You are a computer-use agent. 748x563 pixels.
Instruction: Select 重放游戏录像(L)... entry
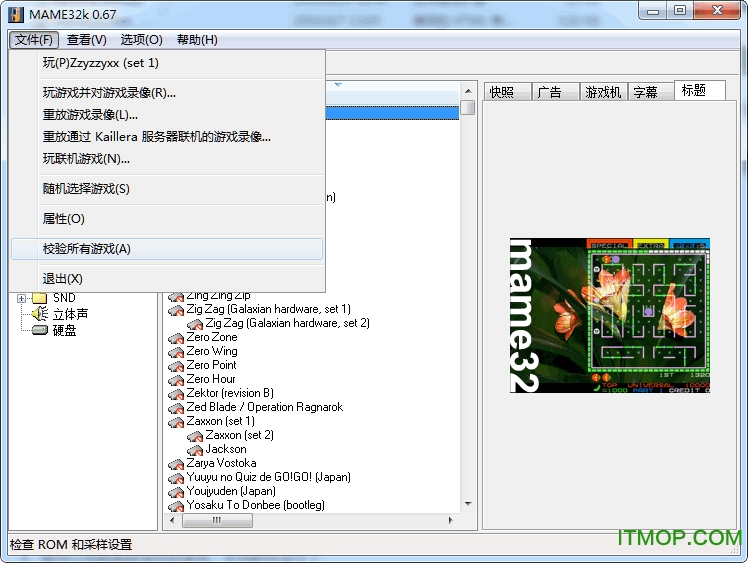click(167, 115)
